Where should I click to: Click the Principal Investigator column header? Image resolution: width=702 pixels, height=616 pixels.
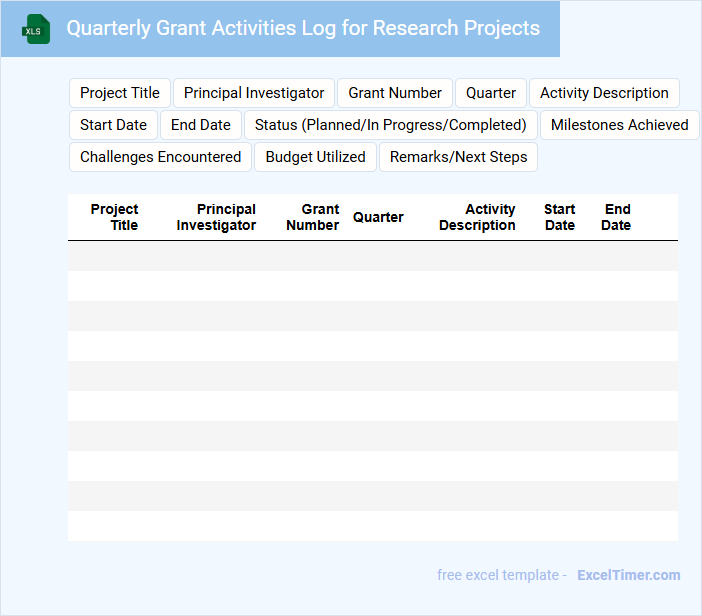pos(217,217)
